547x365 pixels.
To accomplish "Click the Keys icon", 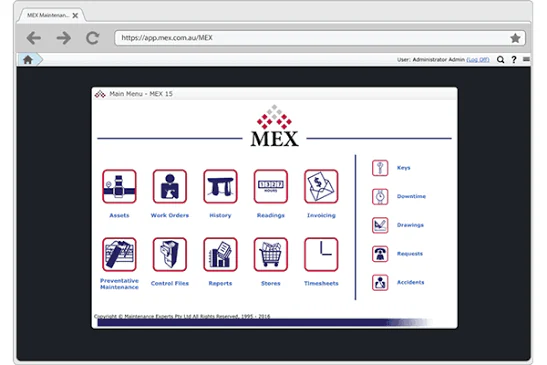I will [380, 168].
